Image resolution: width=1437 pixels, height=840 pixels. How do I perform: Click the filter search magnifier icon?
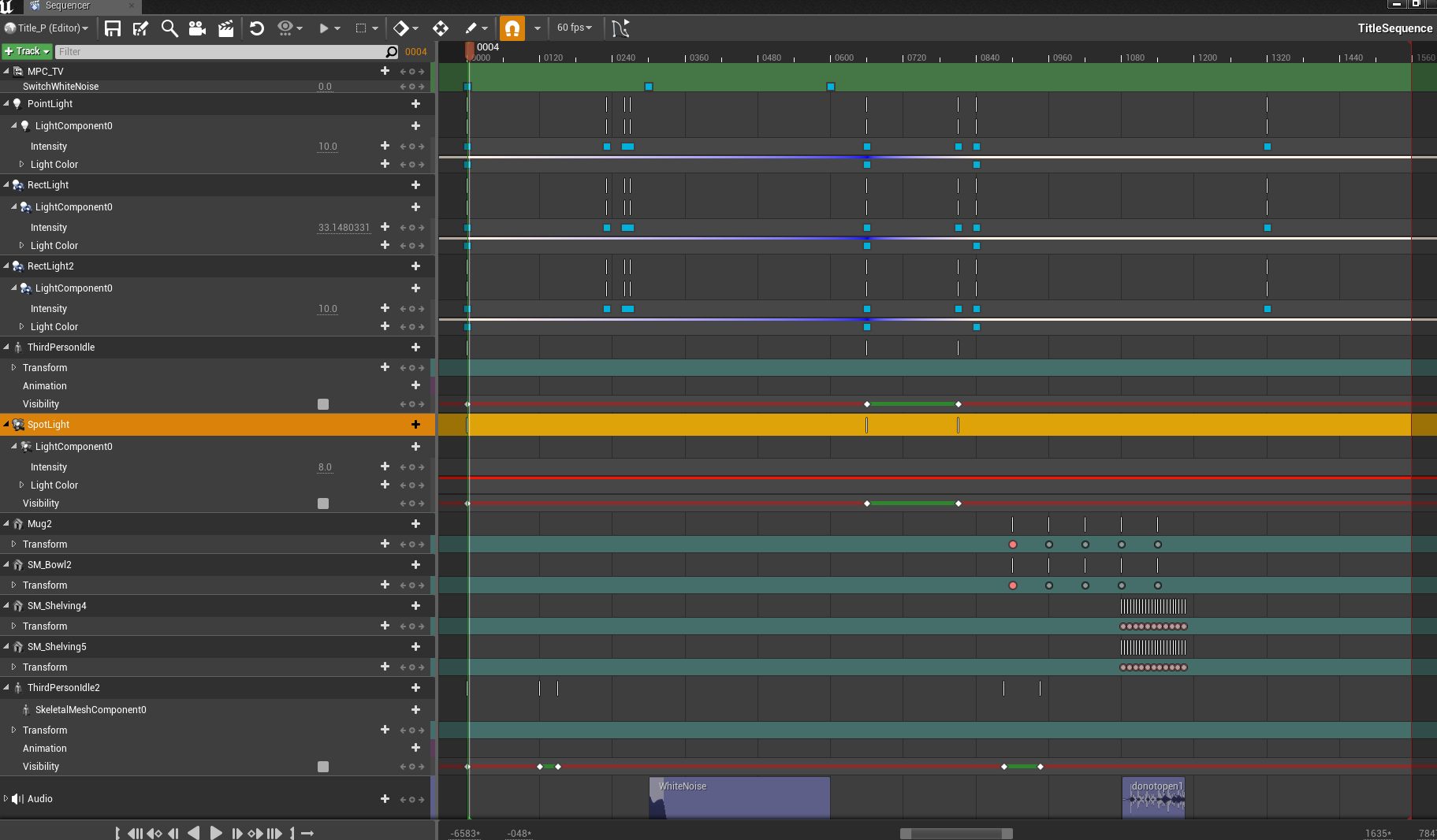(x=392, y=52)
